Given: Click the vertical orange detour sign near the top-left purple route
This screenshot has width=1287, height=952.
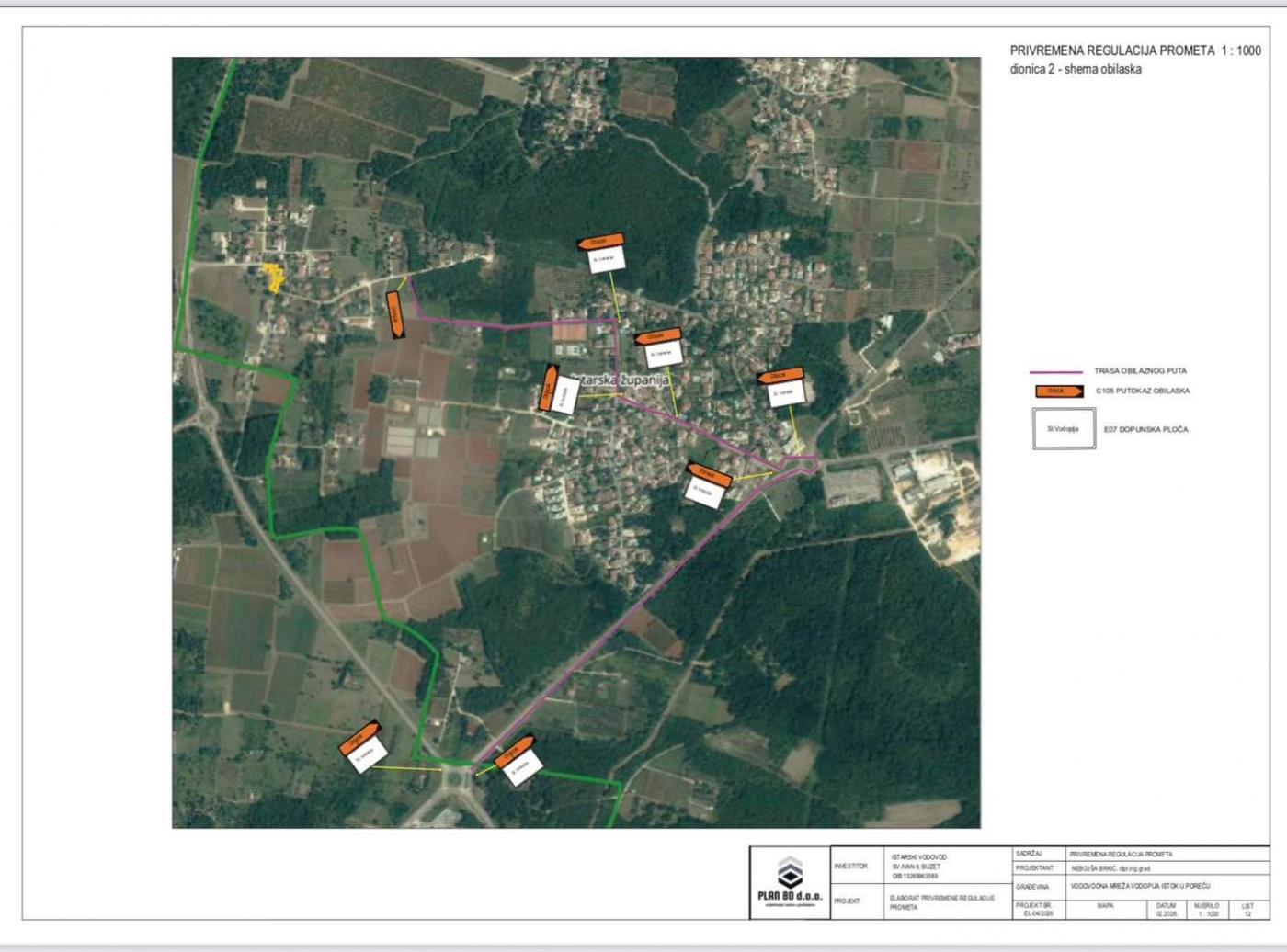Looking at the screenshot, I should (x=395, y=315).
